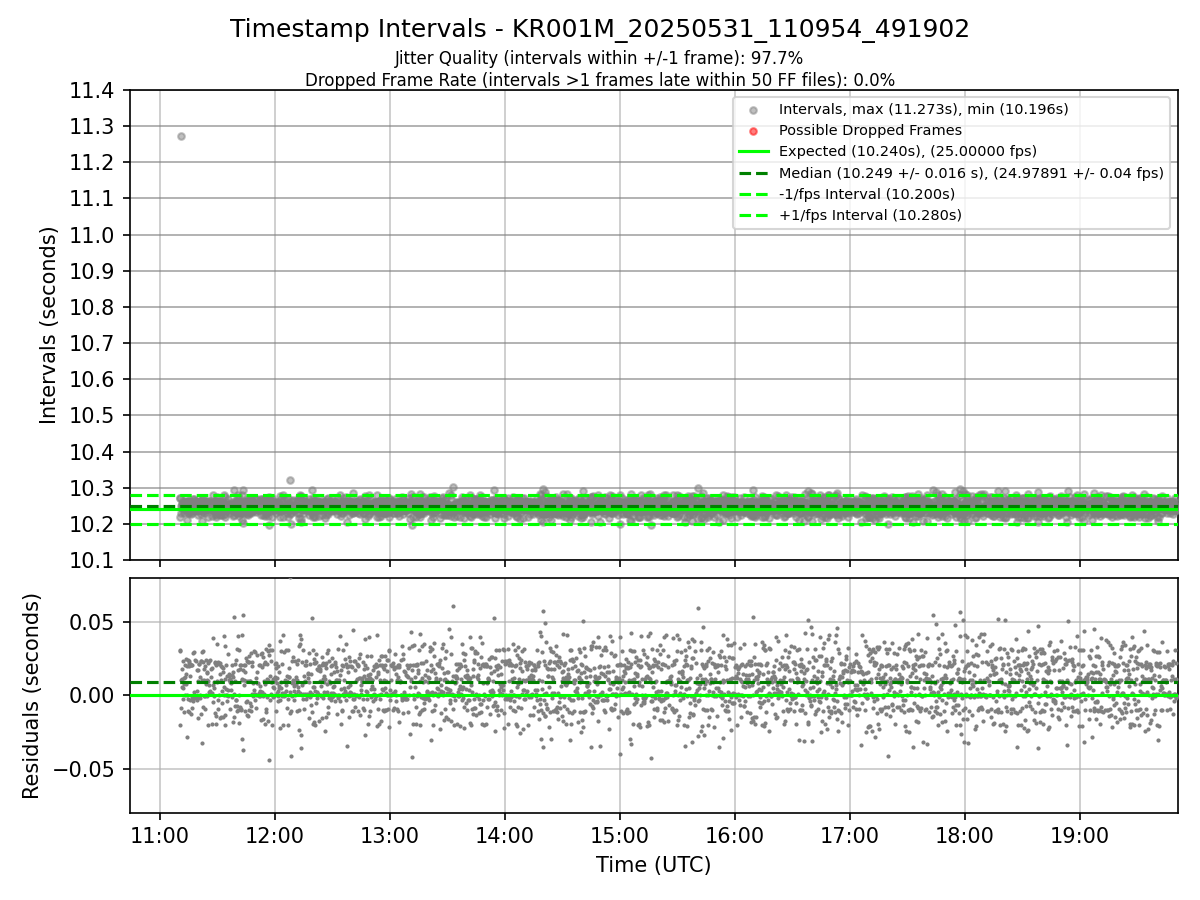Click the isolated data point near 10.32 after 12:00
Screen dimensions: 1200x900
[290, 480]
